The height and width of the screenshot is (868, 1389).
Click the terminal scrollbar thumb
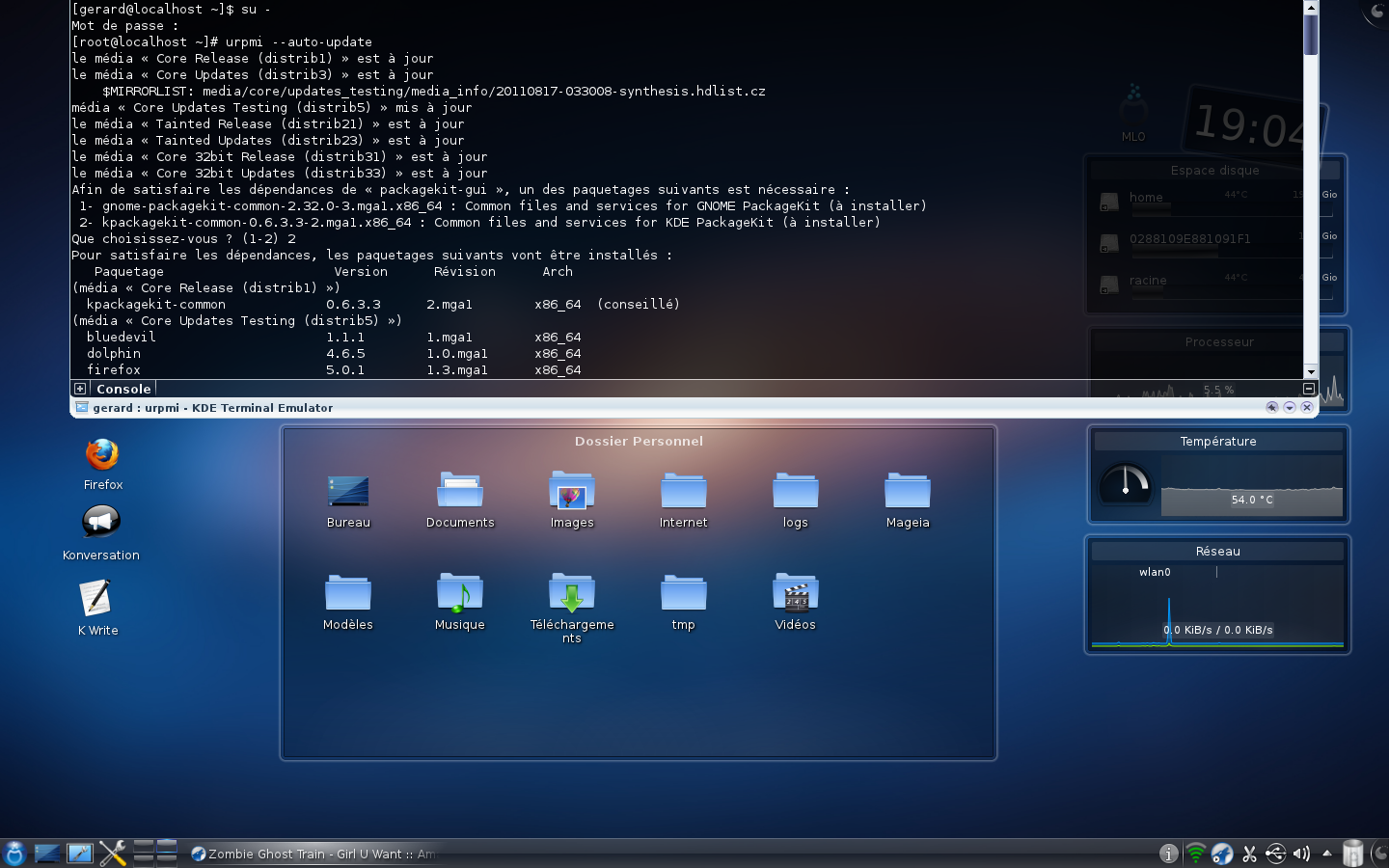tap(1311, 35)
